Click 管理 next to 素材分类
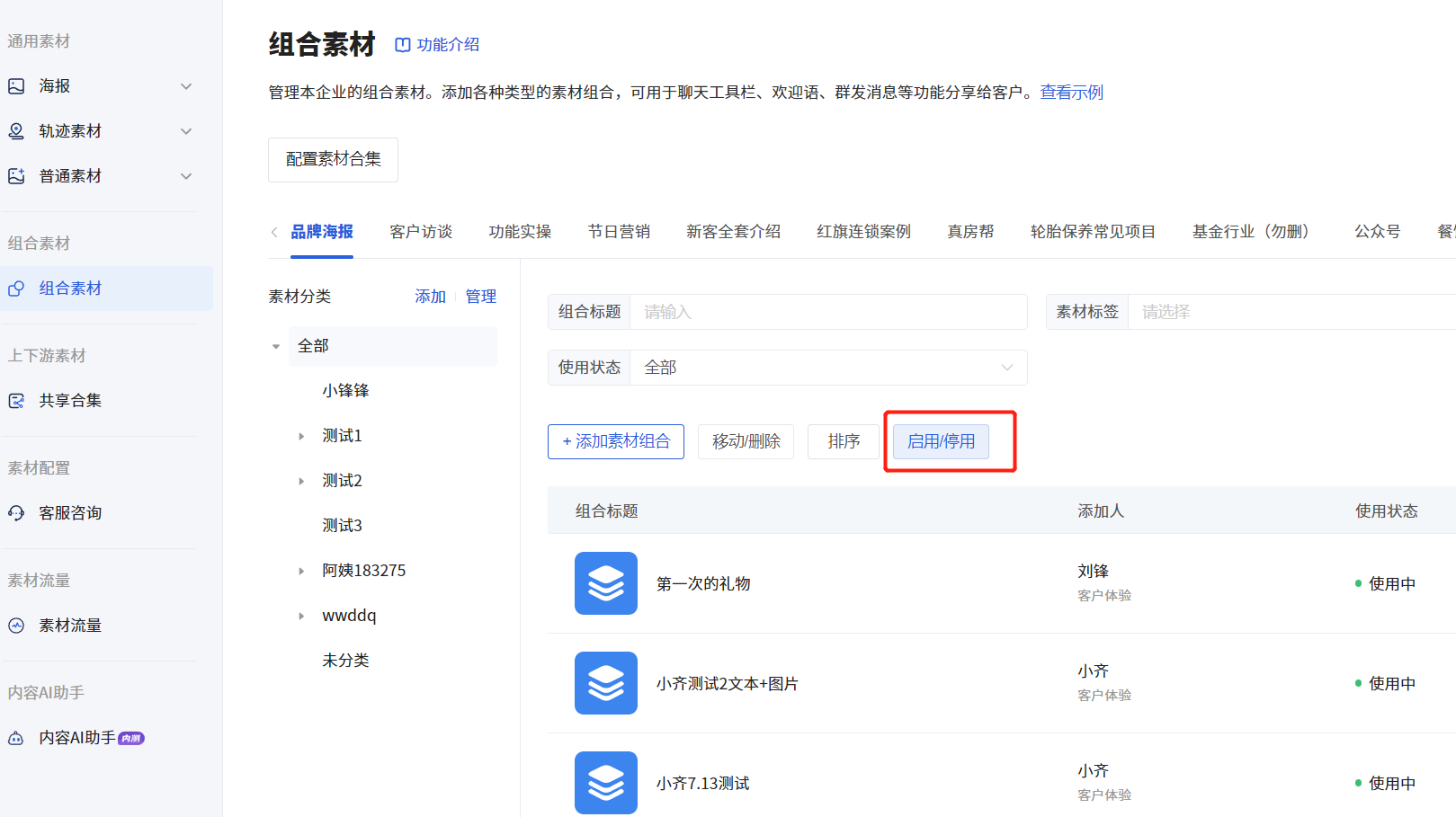The image size is (1456, 817). point(480,297)
